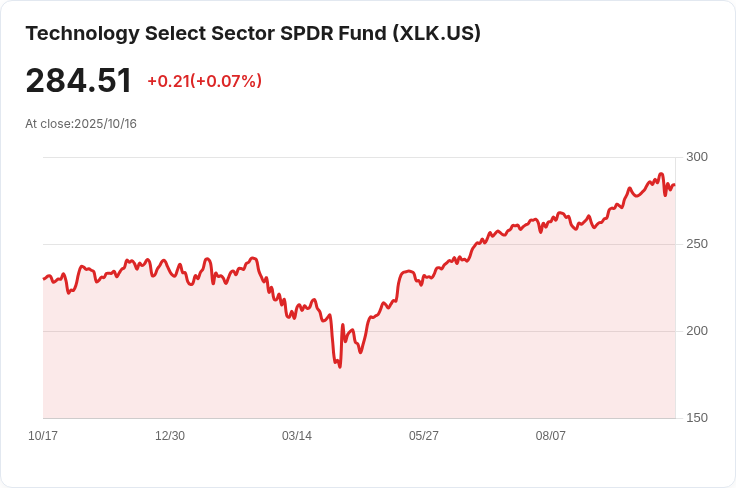Click the 05/27 x-axis date label

(423, 436)
